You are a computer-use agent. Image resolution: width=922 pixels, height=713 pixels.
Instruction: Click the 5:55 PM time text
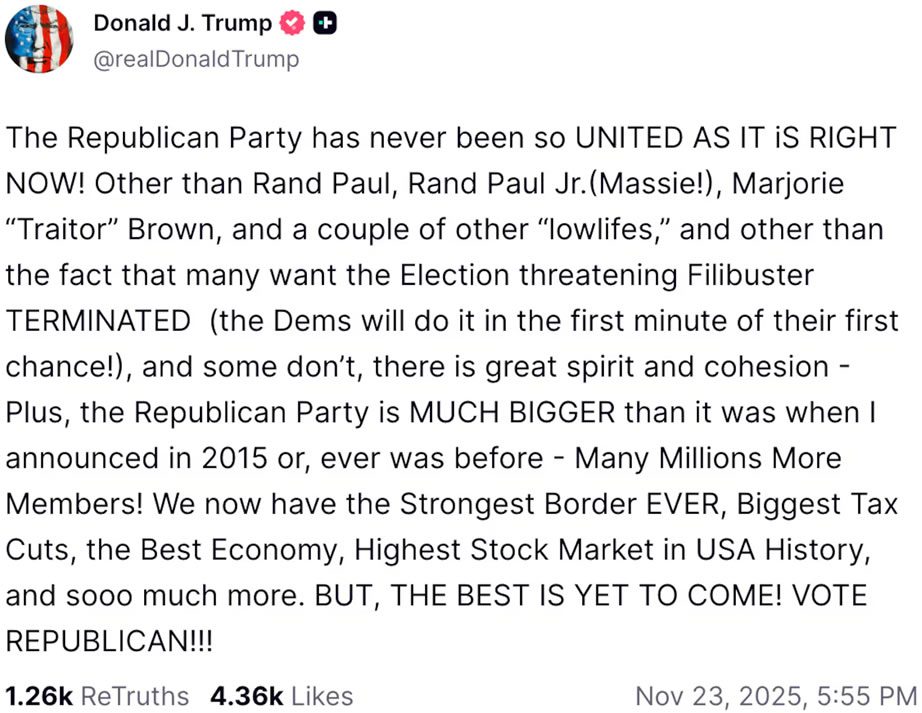click(866, 695)
